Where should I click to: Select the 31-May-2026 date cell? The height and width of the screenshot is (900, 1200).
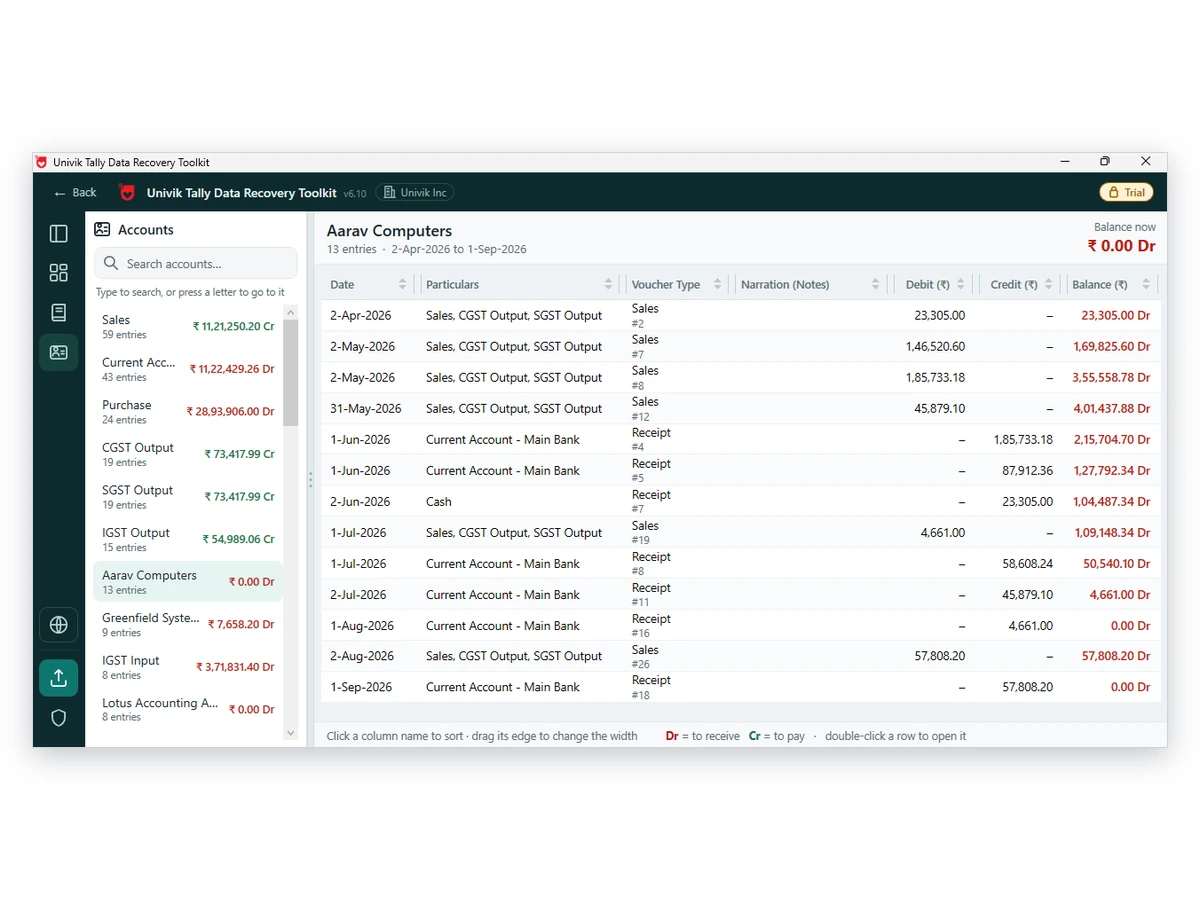[366, 408]
